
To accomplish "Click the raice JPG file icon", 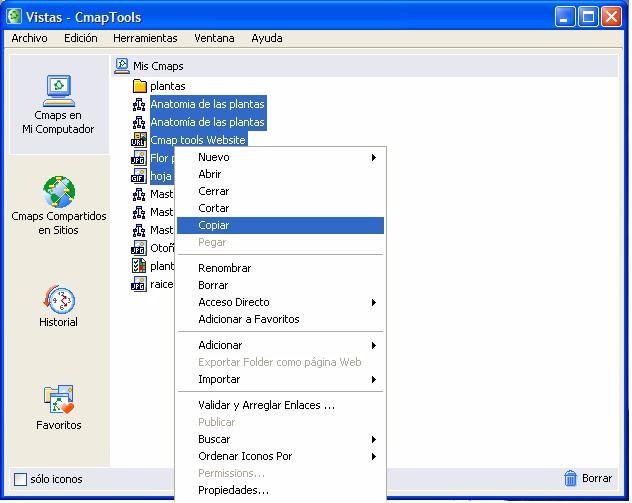I will pyautogui.click(x=139, y=284).
